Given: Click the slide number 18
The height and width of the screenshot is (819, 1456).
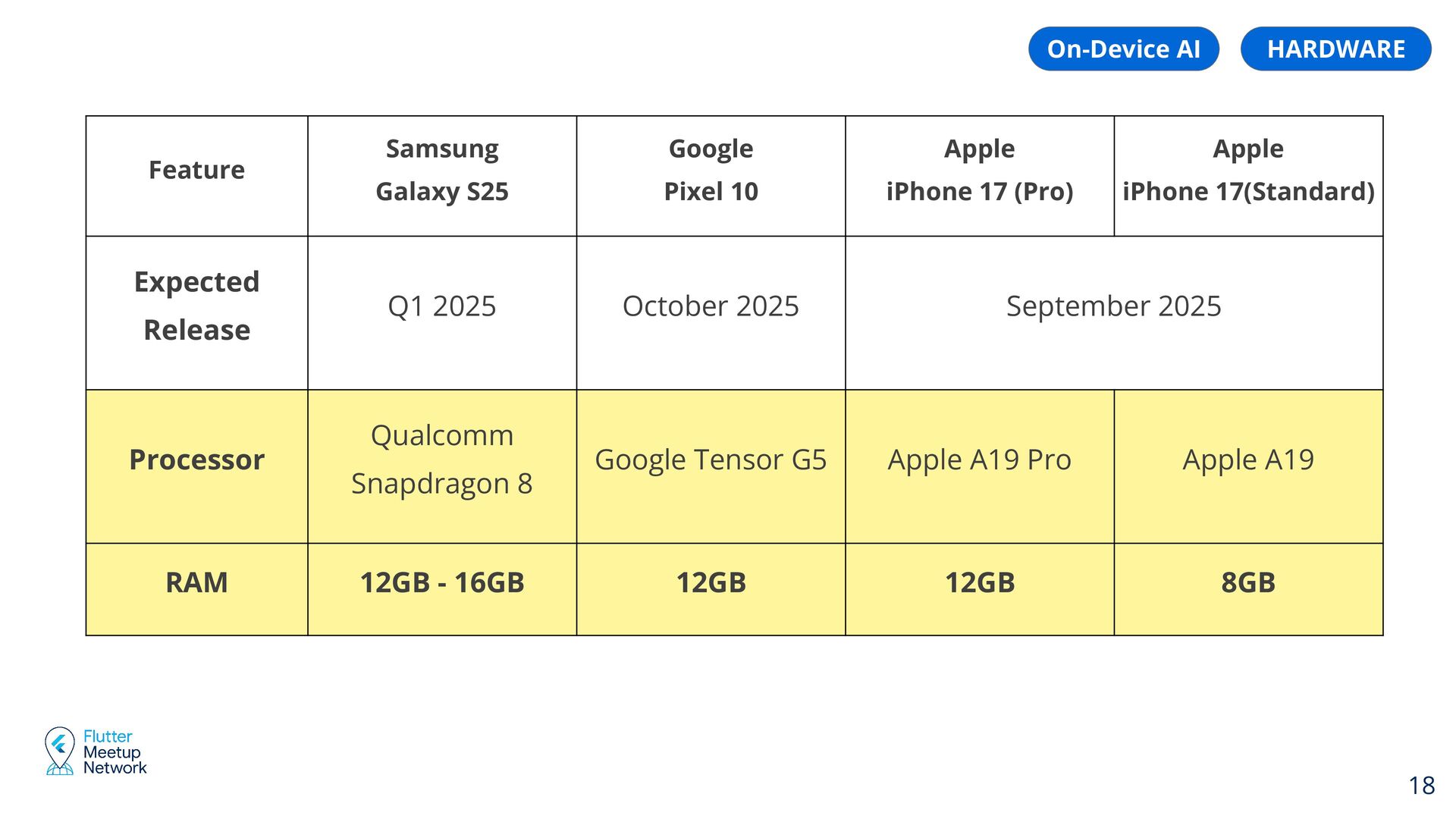Looking at the screenshot, I should [x=1421, y=786].
